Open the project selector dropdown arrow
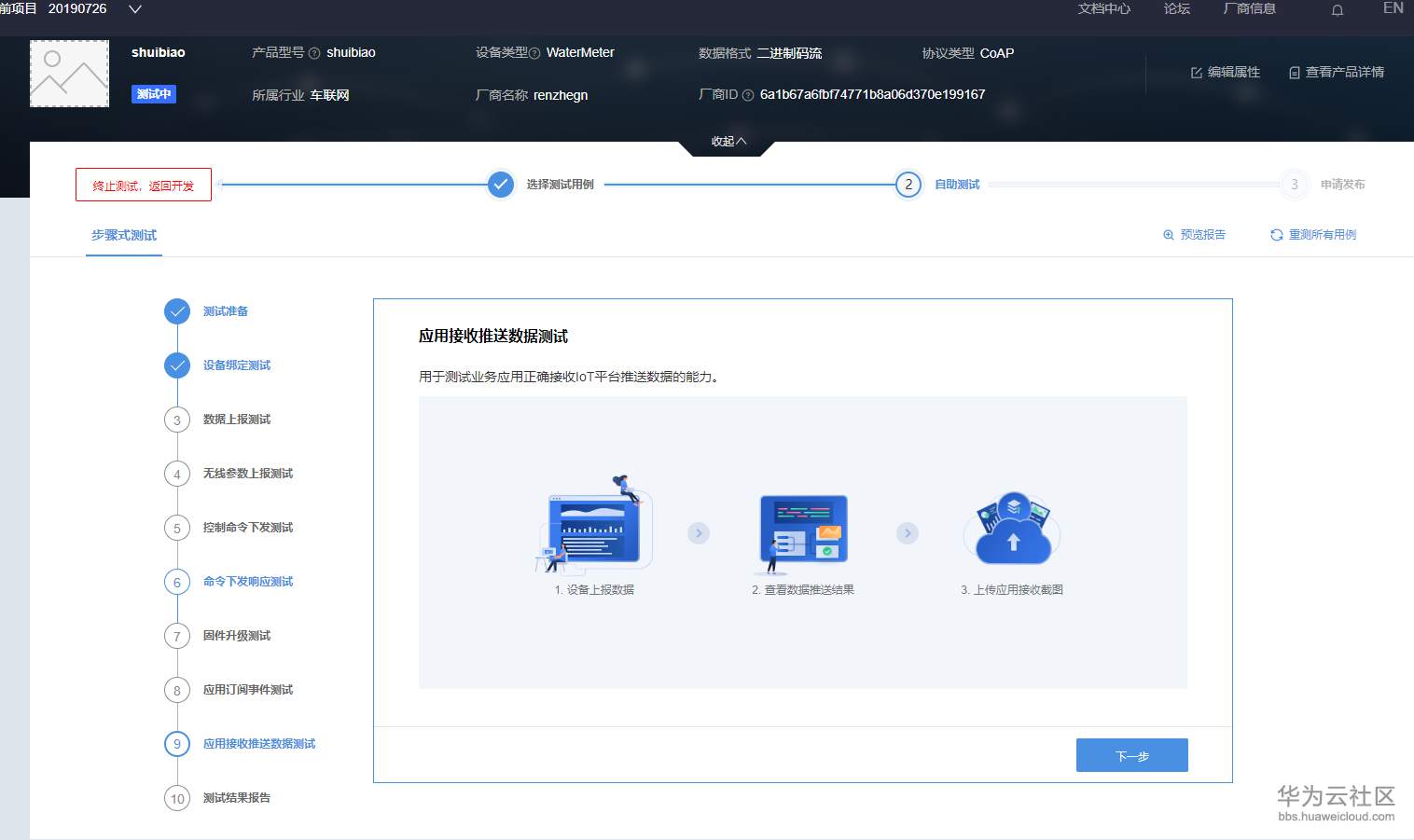Viewport: 1414px width, 840px height. [x=135, y=9]
